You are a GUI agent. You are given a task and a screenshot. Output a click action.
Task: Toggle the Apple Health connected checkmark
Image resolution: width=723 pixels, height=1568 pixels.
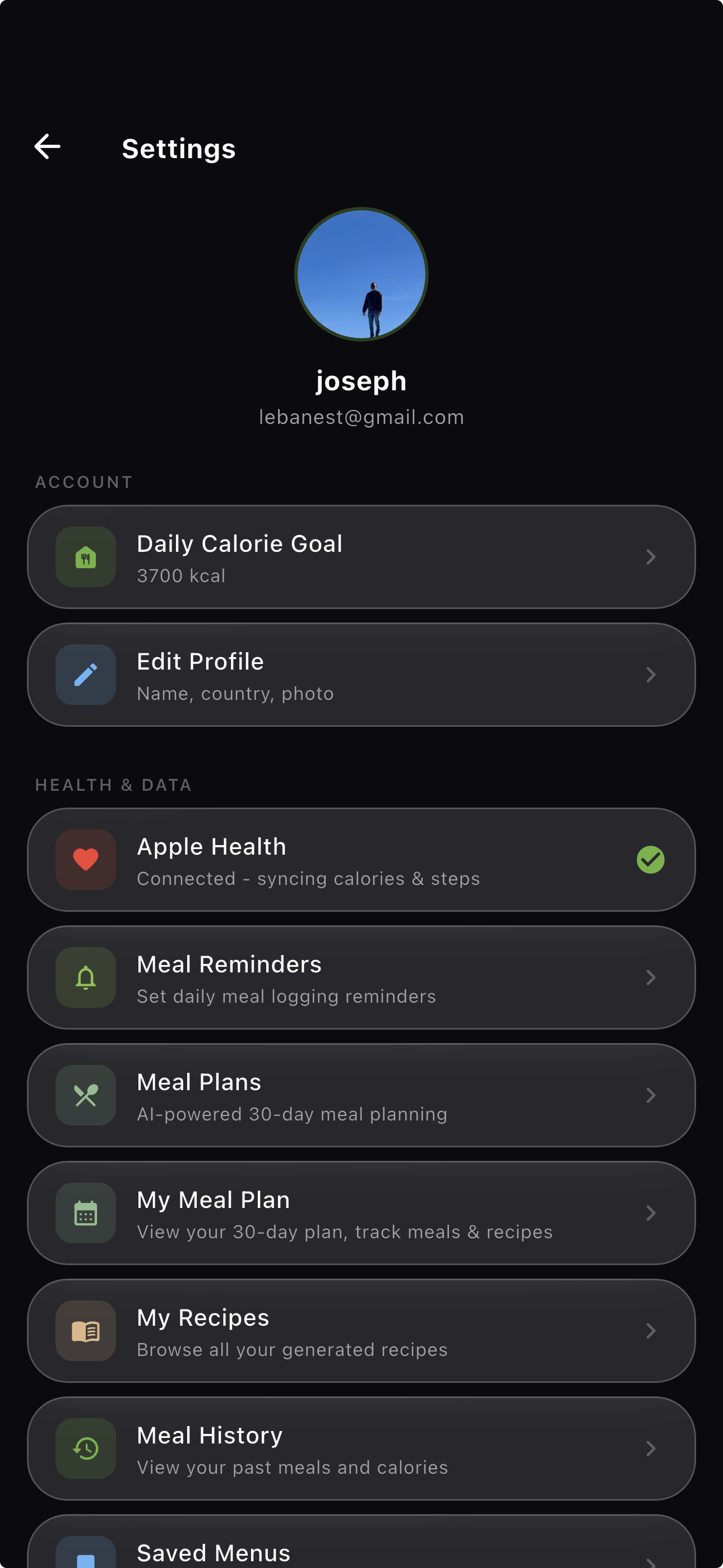pyautogui.click(x=650, y=860)
